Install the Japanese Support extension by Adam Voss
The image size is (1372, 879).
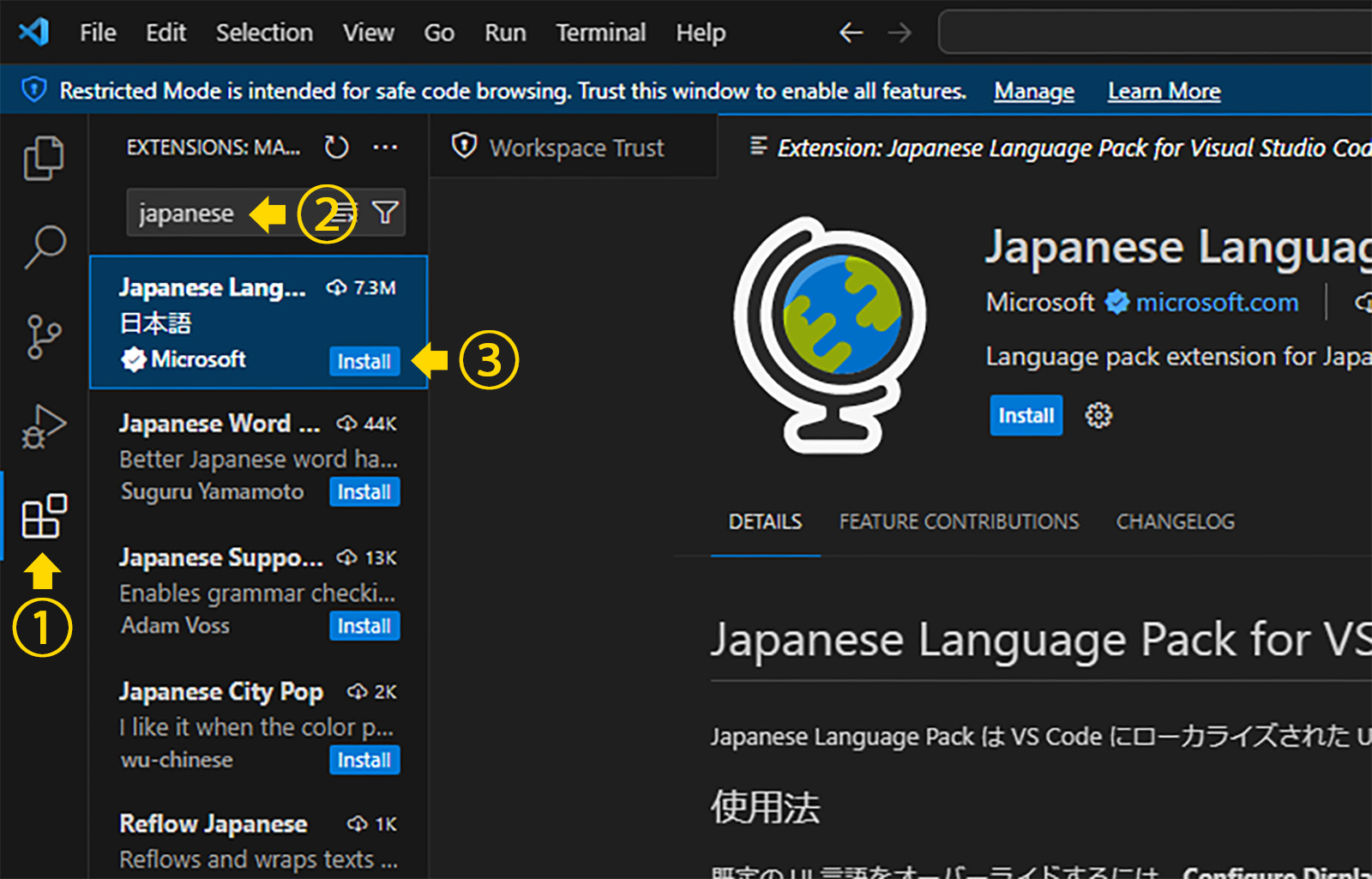pyautogui.click(x=364, y=626)
